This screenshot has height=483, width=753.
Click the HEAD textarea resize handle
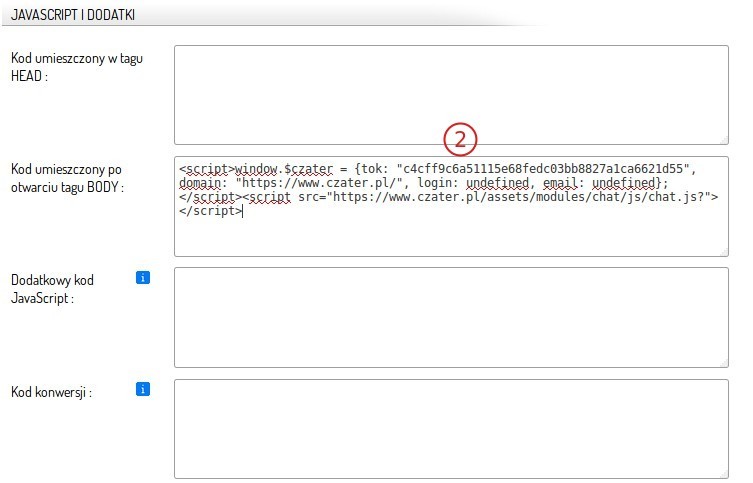[x=724, y=140]
